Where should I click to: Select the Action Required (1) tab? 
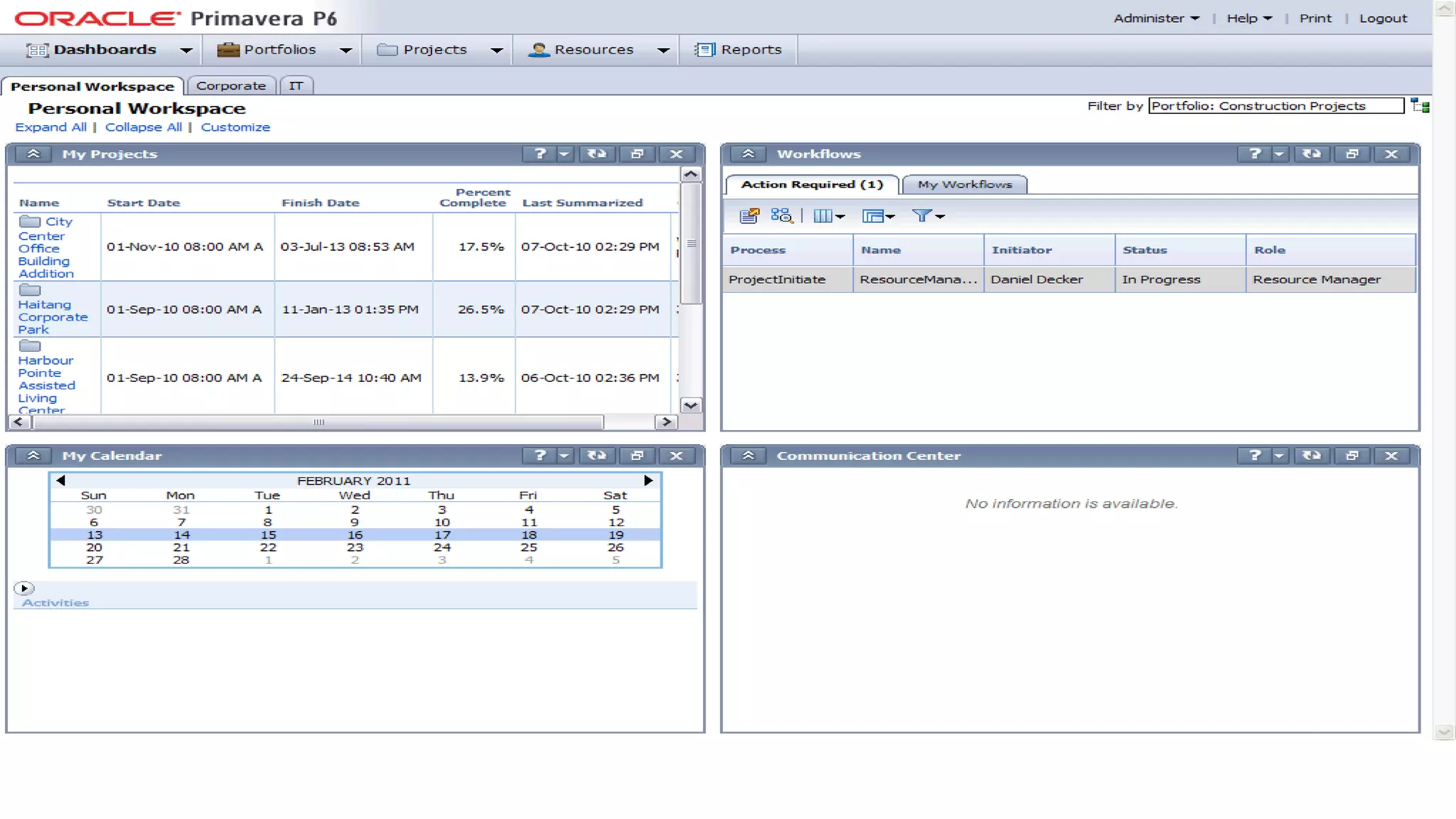(812, 184)
